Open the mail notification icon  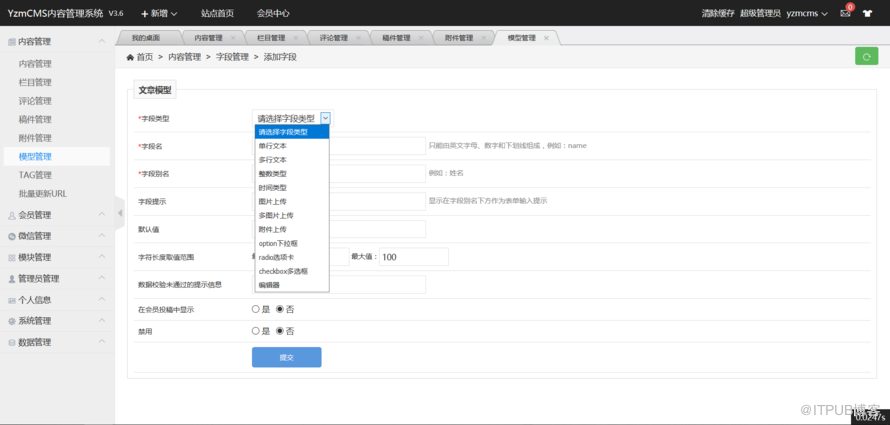pyautogui.click(x=845, y=13)
